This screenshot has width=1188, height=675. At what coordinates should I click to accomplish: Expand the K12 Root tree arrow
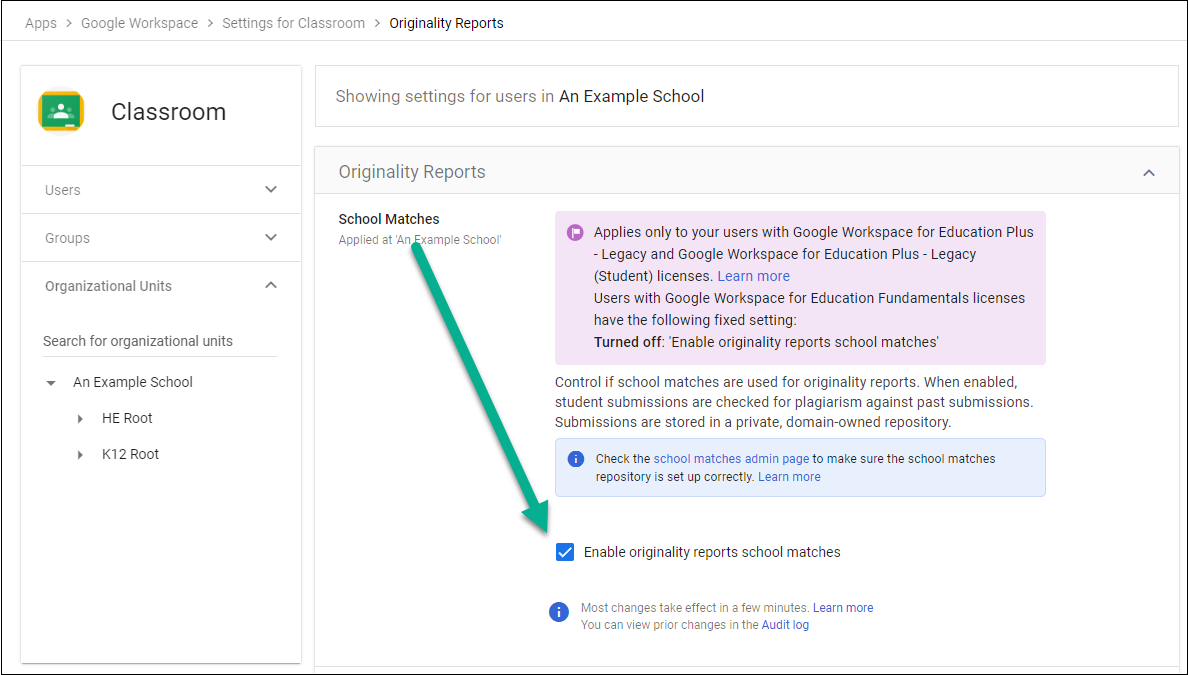tap(80, 455)
